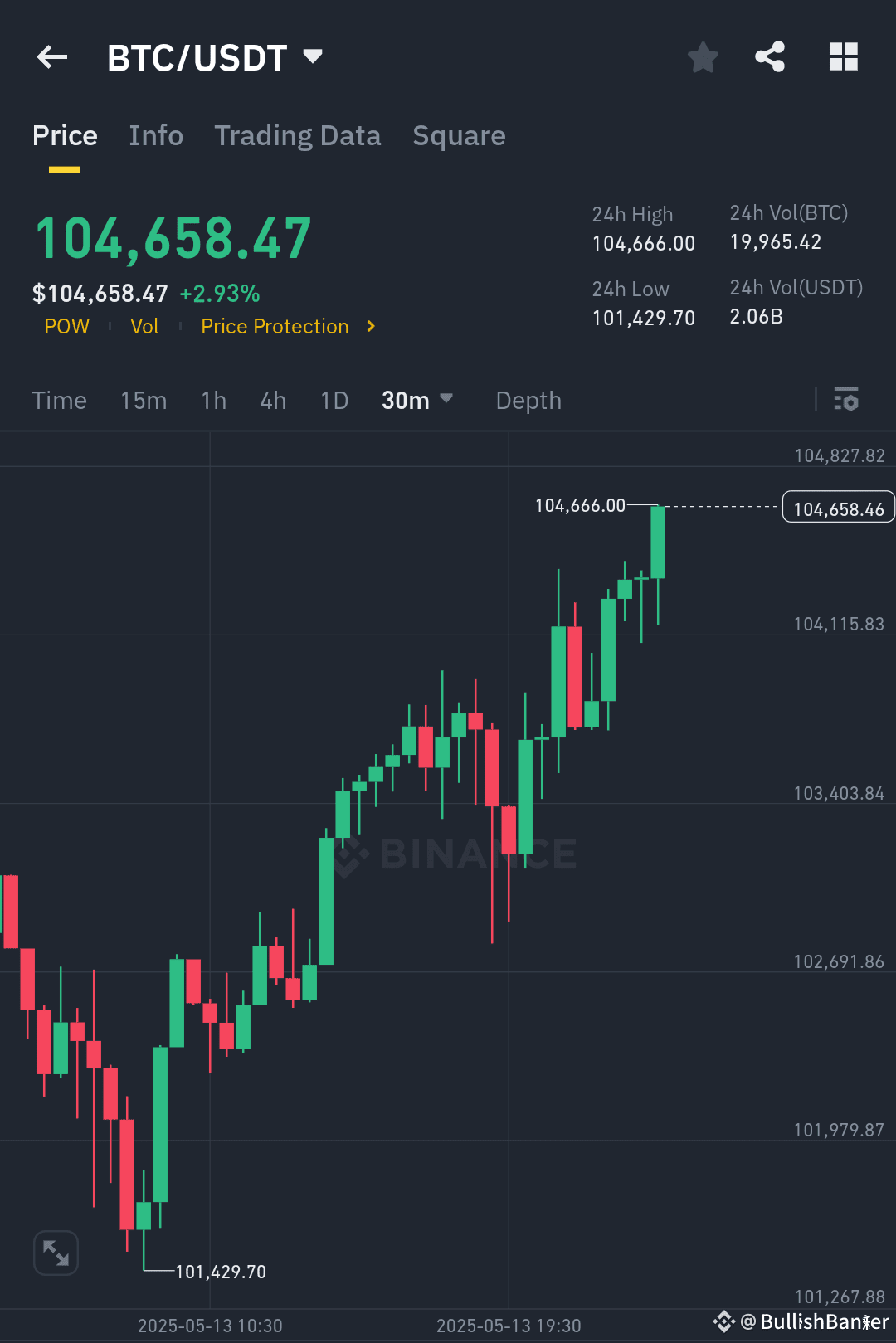Open sharing options via the share icon
The image size is (896, 1343).
point(769,56)
